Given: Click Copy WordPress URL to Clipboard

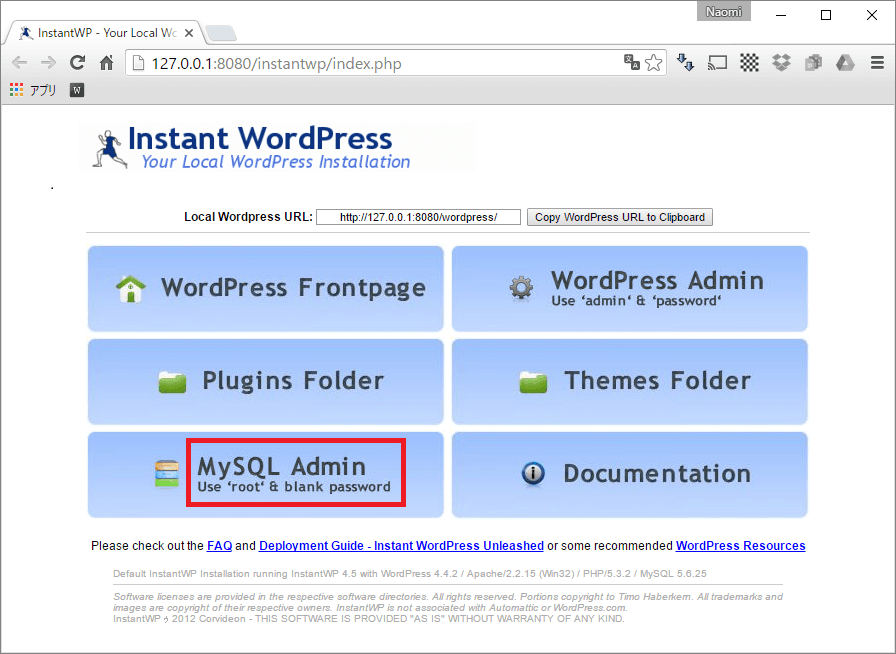Looking at the screenshot, I should (619, 217).
